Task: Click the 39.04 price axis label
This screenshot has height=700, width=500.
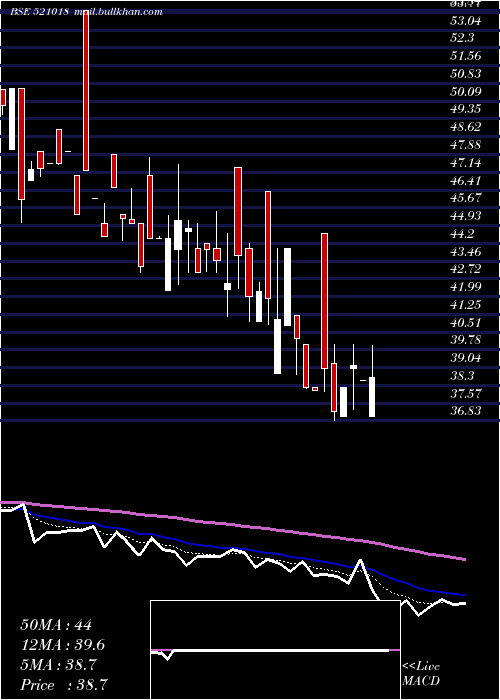Action: pyautogui.click(x=466, y=358)
